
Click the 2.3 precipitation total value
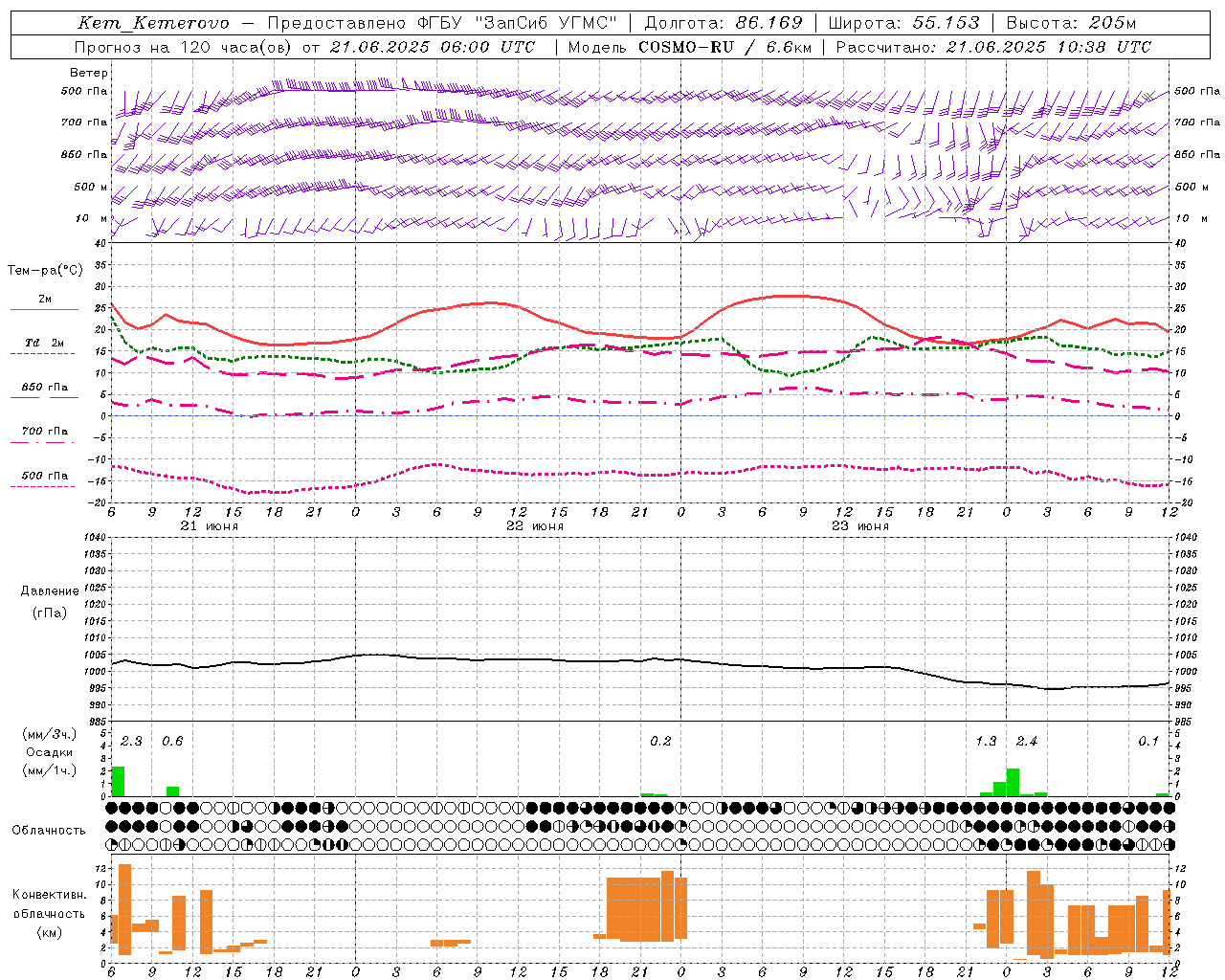pyautogui.click(x=131, y=742)
